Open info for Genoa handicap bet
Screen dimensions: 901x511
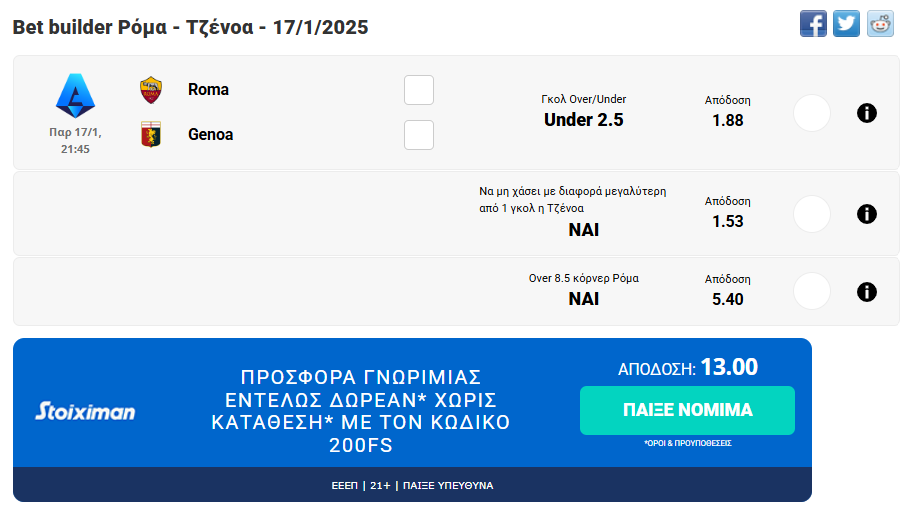867,214
